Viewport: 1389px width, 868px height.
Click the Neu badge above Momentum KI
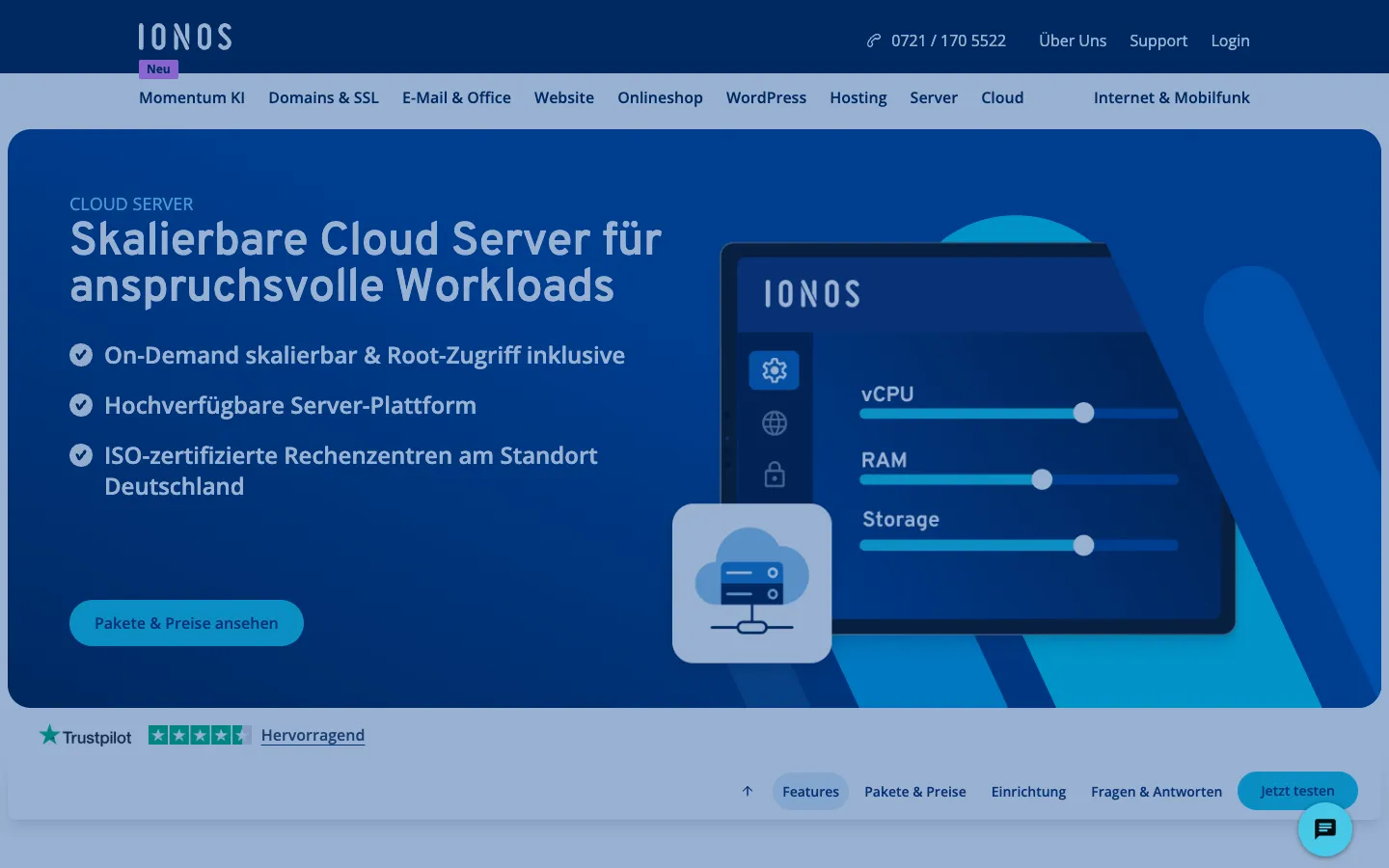(158, 69)
